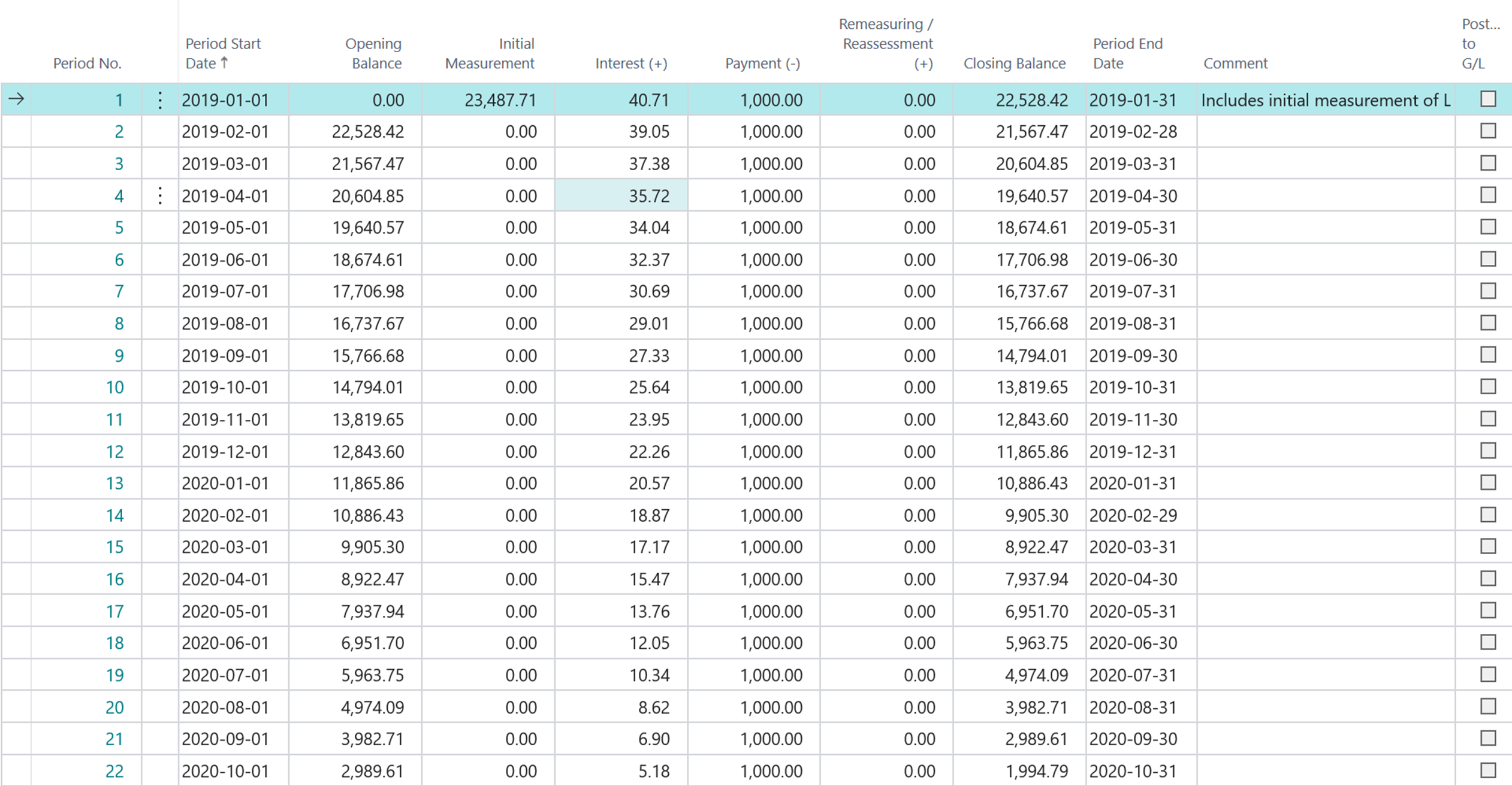The width and height of the screenshot is (1512, 786).
Task: Tick Post to G/L checkbox for period 7
Action: coord(1488,291)
